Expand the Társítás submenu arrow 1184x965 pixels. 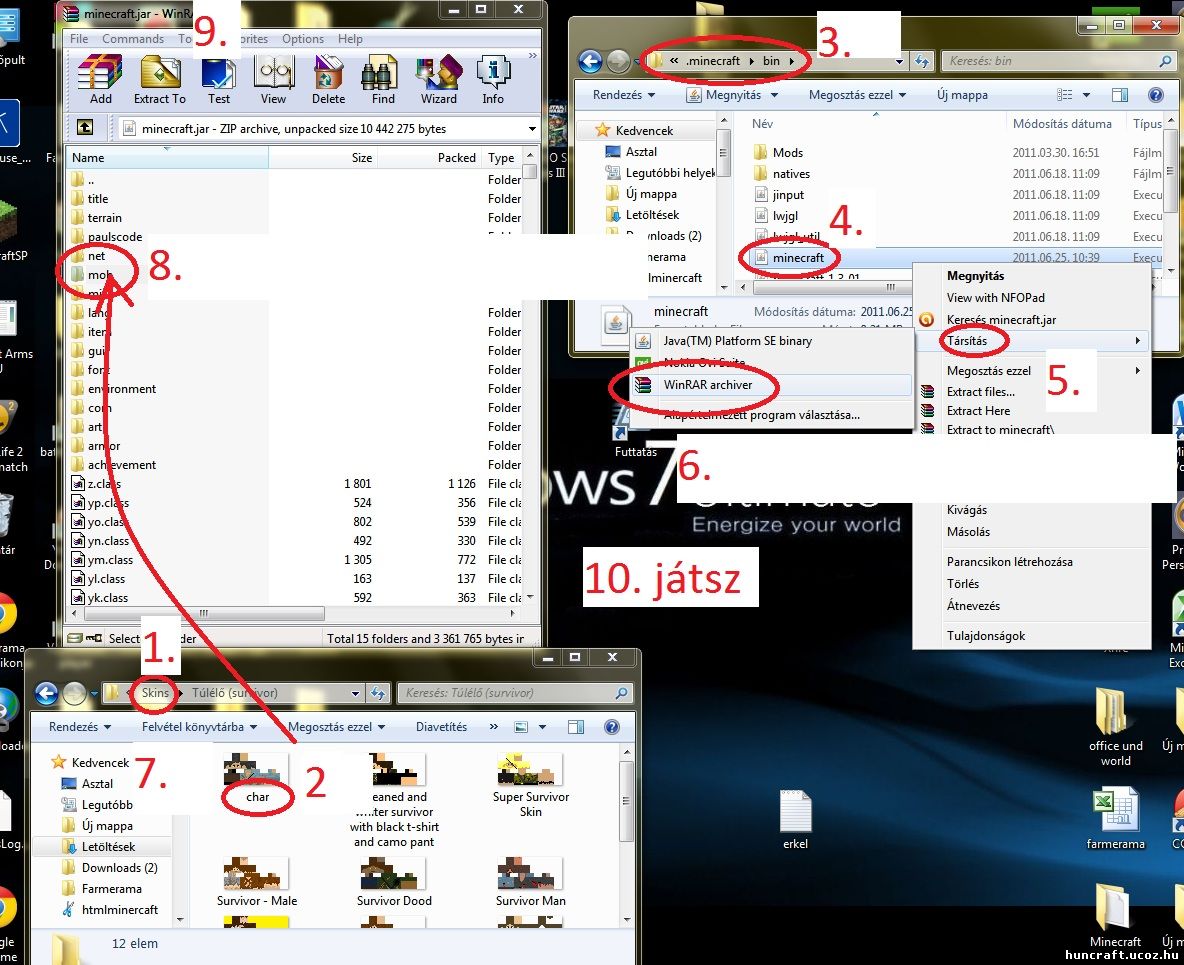click(1137, 341)
